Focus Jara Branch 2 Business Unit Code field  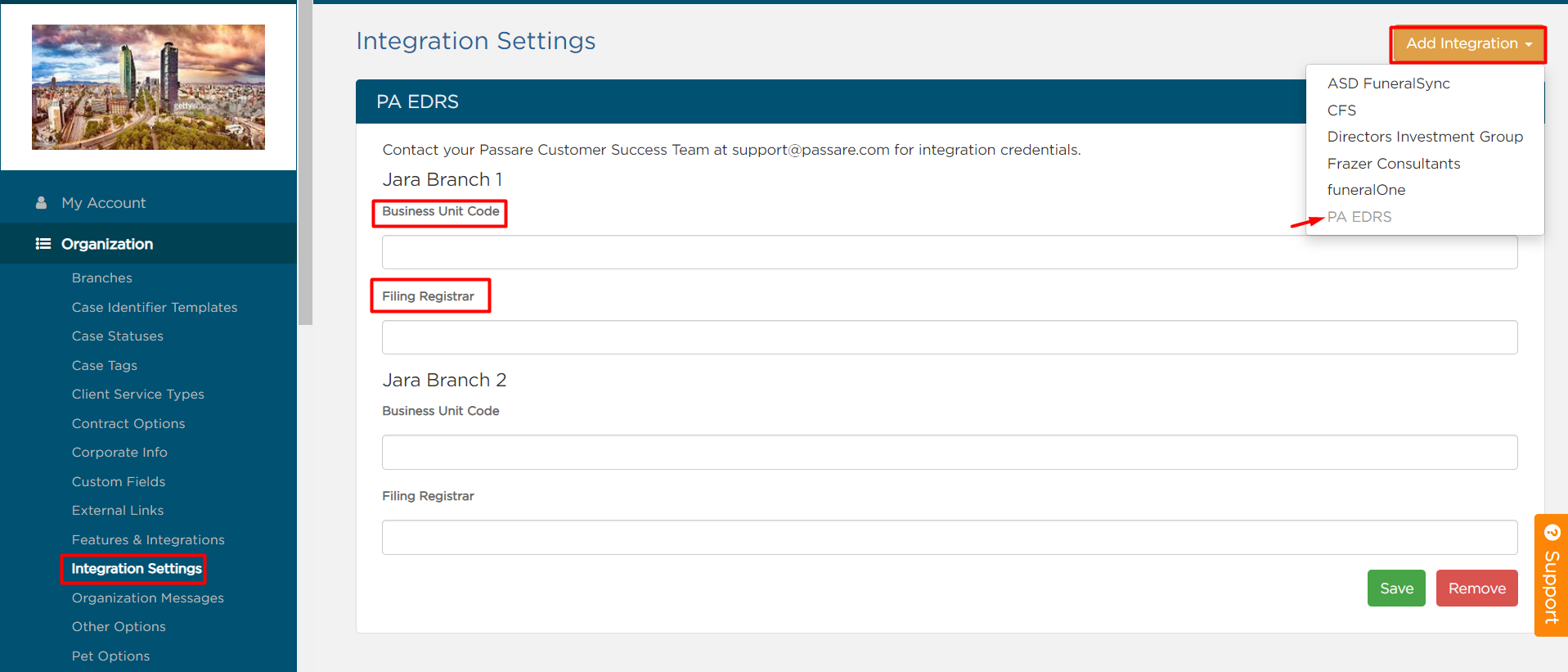pyautogui.click(x=949, y=452)
